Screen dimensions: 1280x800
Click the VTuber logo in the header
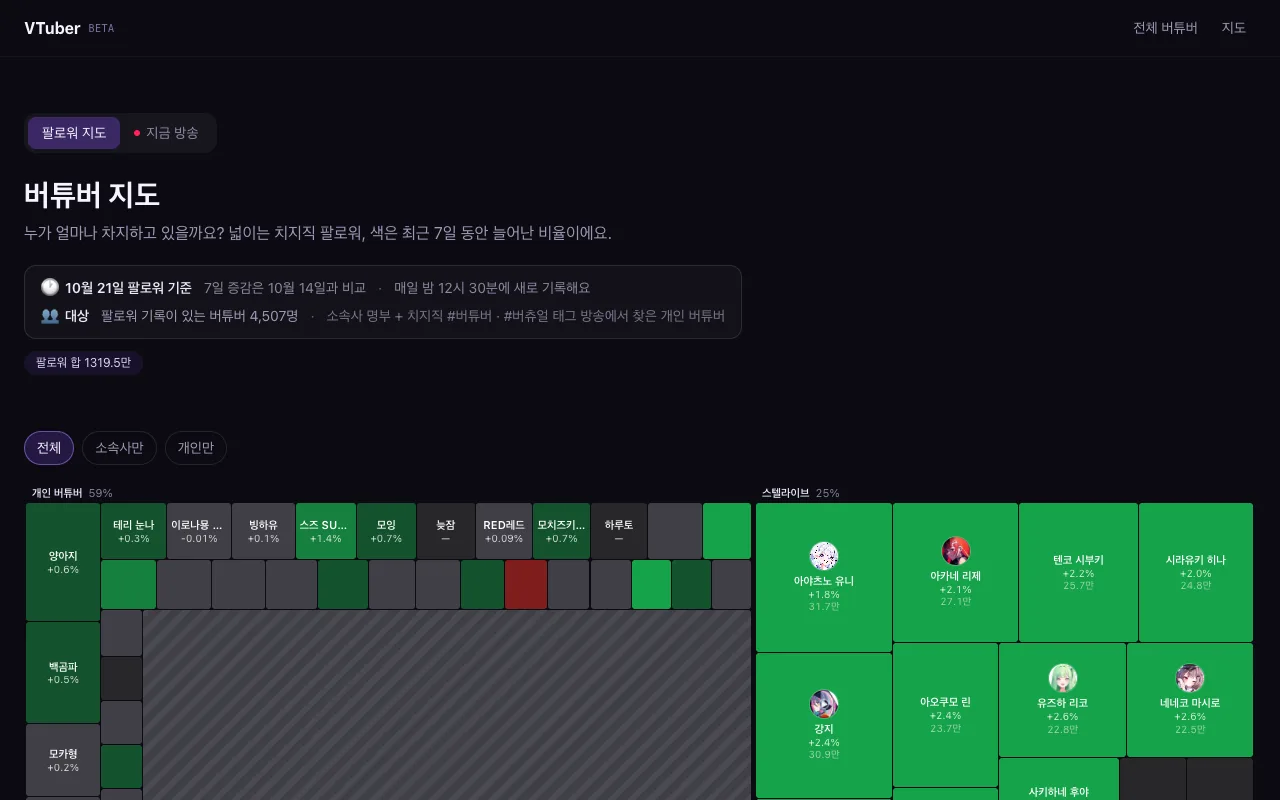tap(52, 28)
